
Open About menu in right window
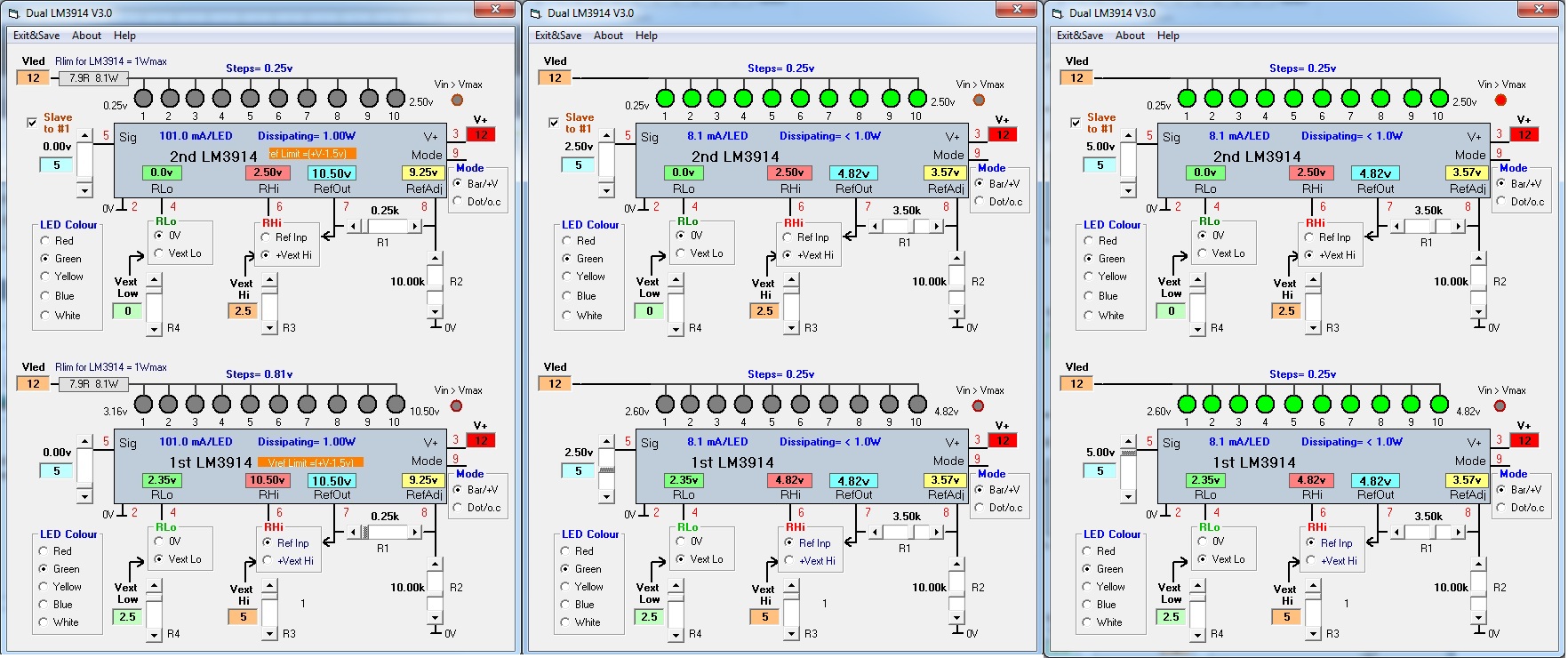1130,36
